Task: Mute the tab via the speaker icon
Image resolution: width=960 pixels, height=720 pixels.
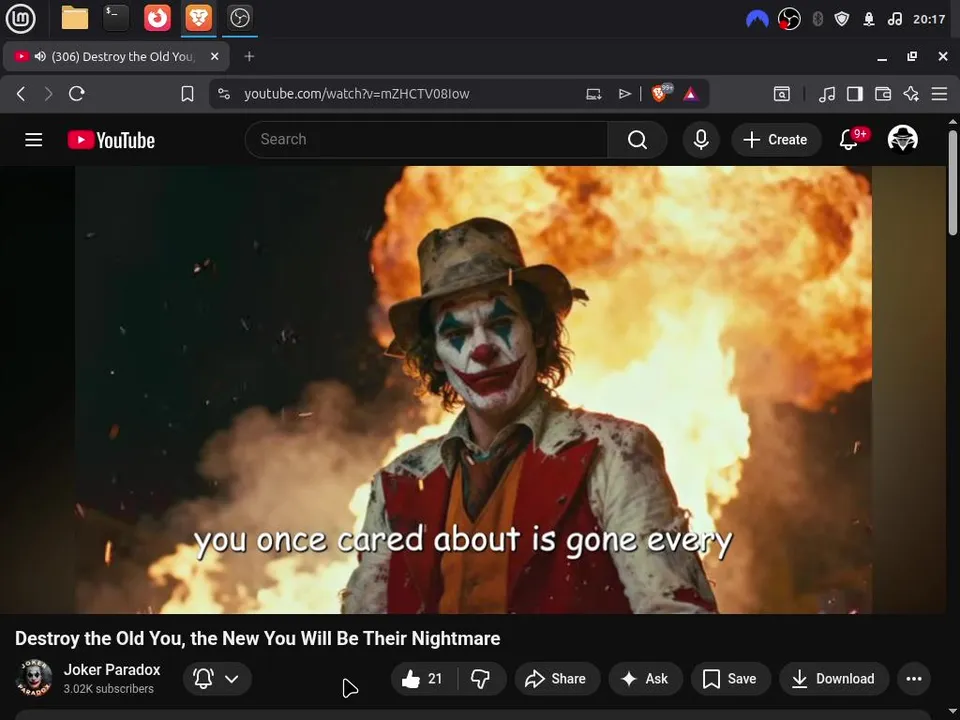Action: point(40,56)
